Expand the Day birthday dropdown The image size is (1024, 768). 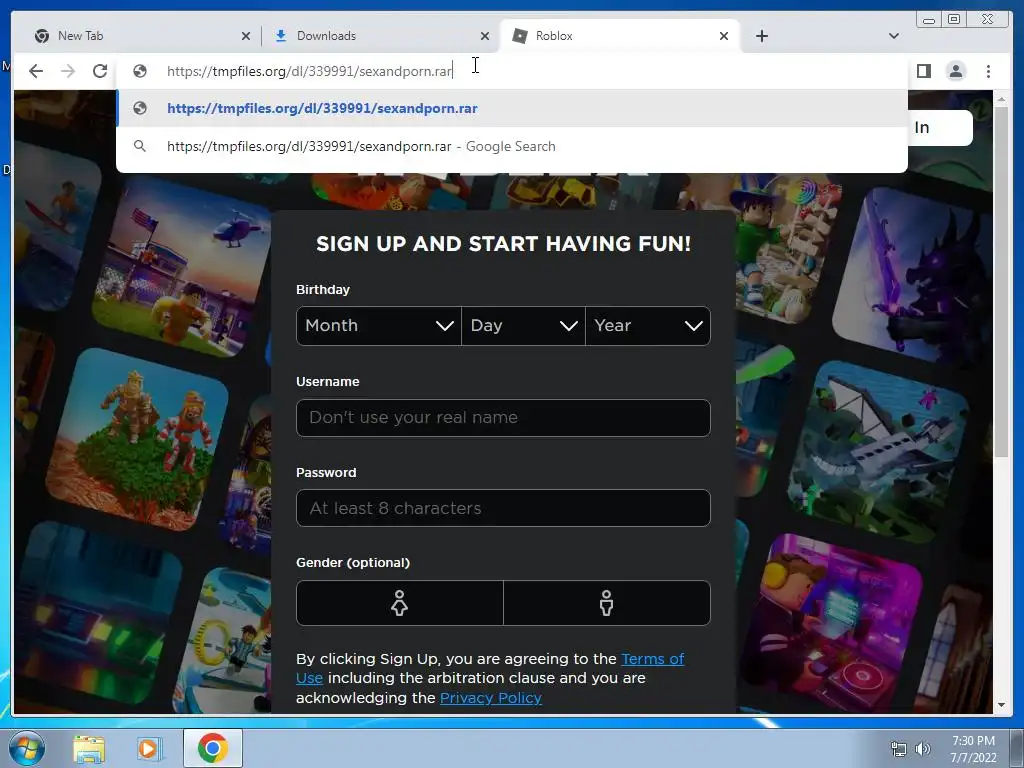pyautogui.click(x=524, y=326)
